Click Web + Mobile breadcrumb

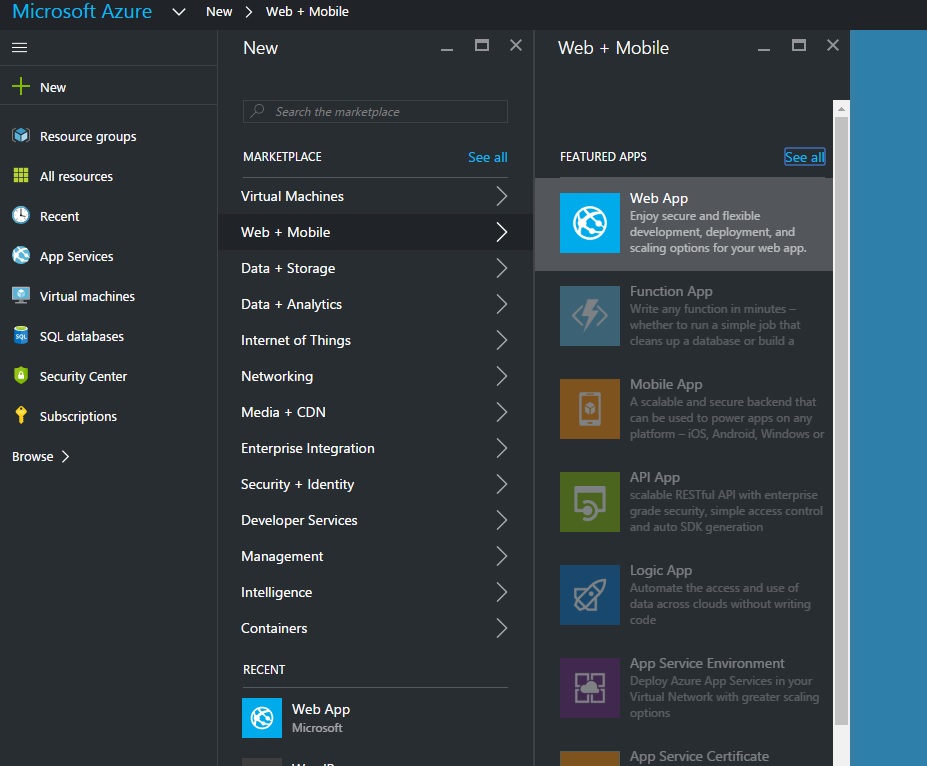click(x=307, y=12)
